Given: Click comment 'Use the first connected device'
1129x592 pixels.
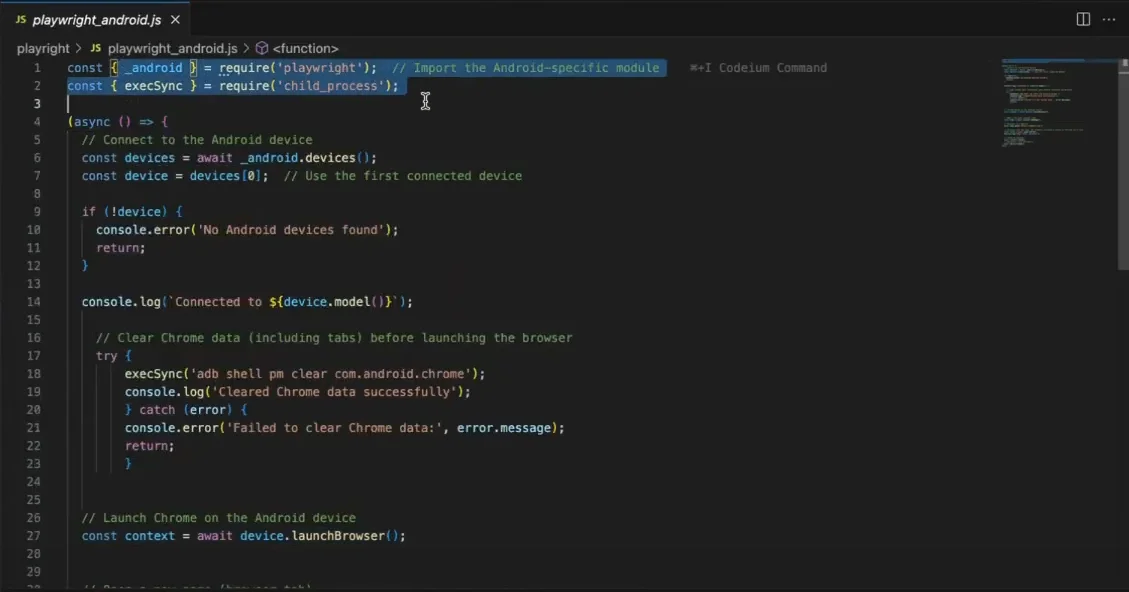Looking at the screenshot, I should tap(413, 176).
